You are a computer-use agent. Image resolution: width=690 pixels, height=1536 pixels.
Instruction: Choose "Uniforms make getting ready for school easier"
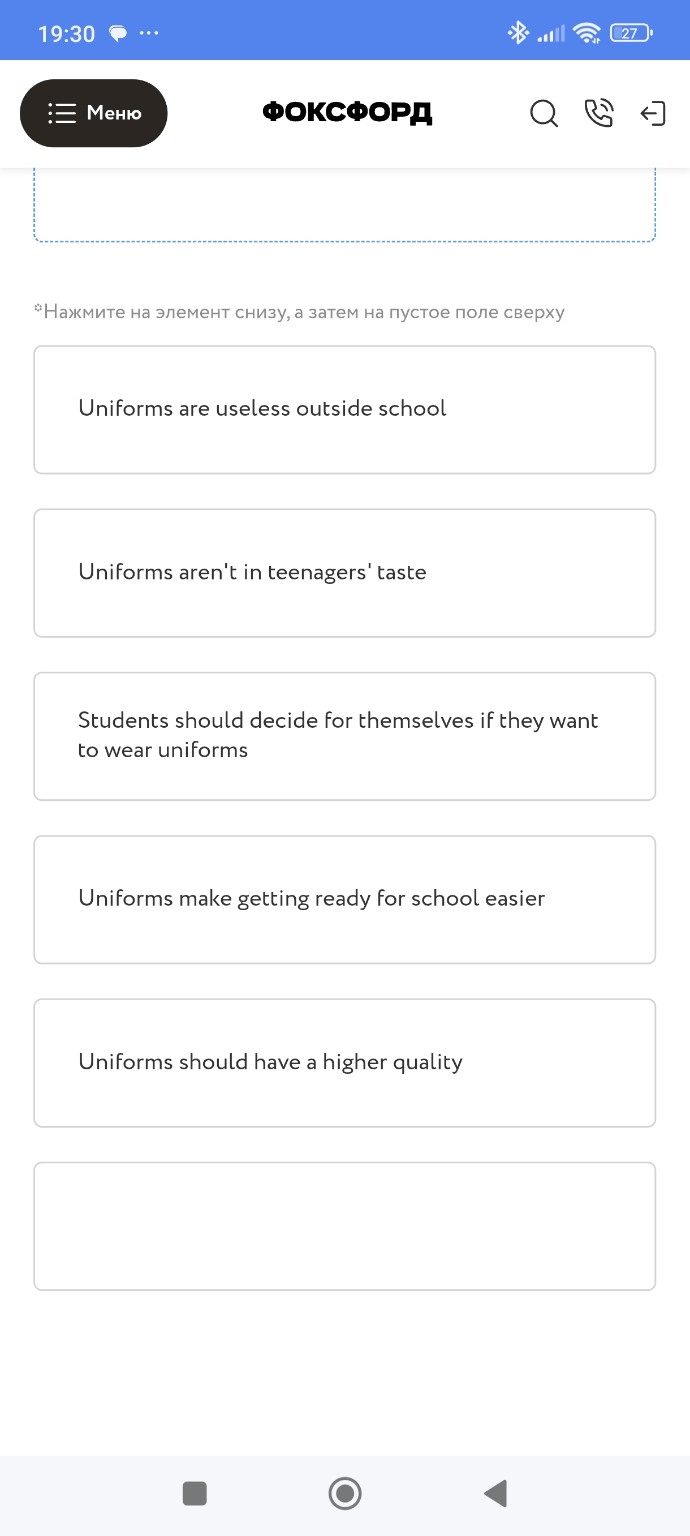click(344, 899)
